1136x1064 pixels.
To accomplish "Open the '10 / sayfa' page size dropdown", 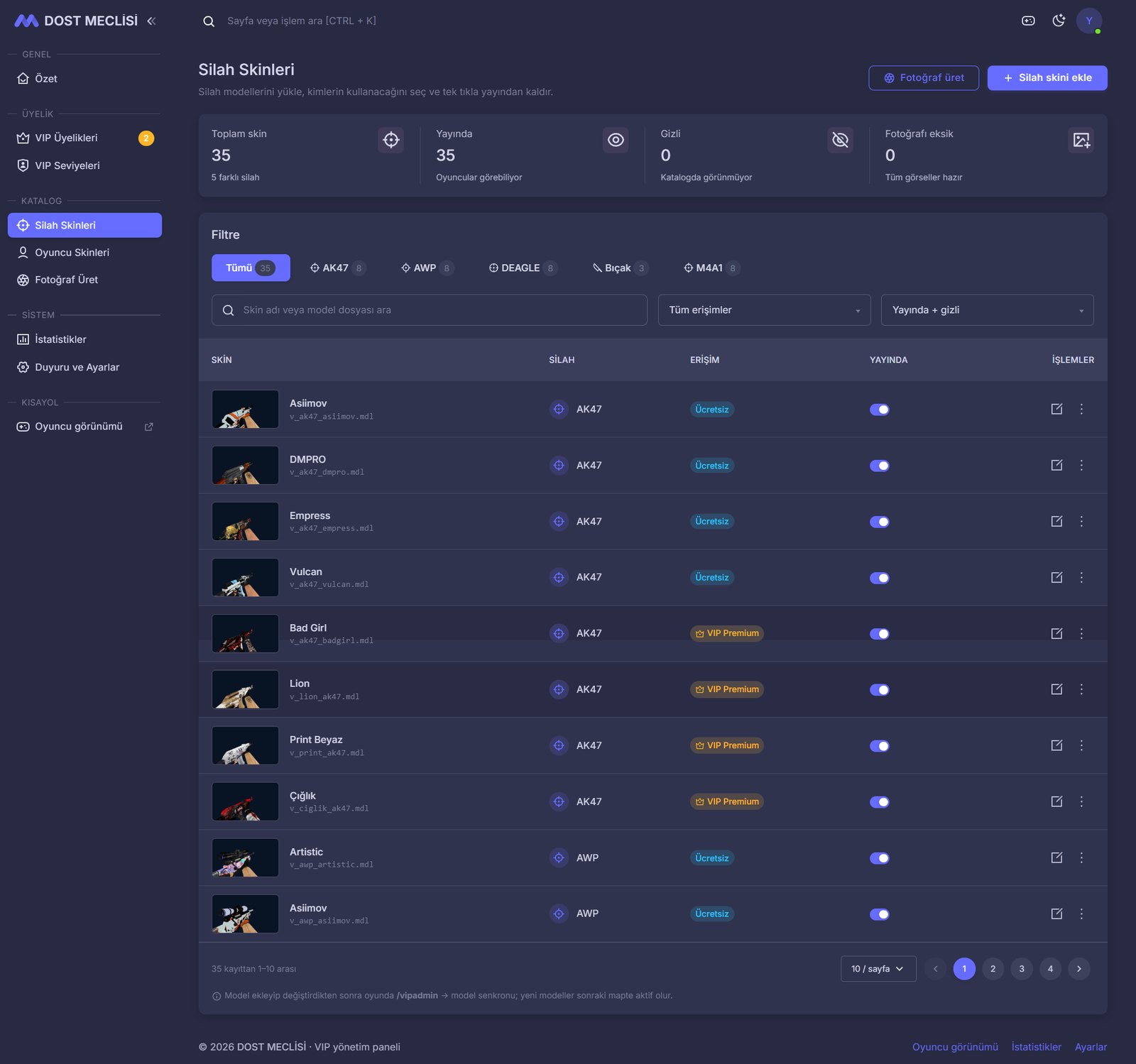I will coord(878,969).
